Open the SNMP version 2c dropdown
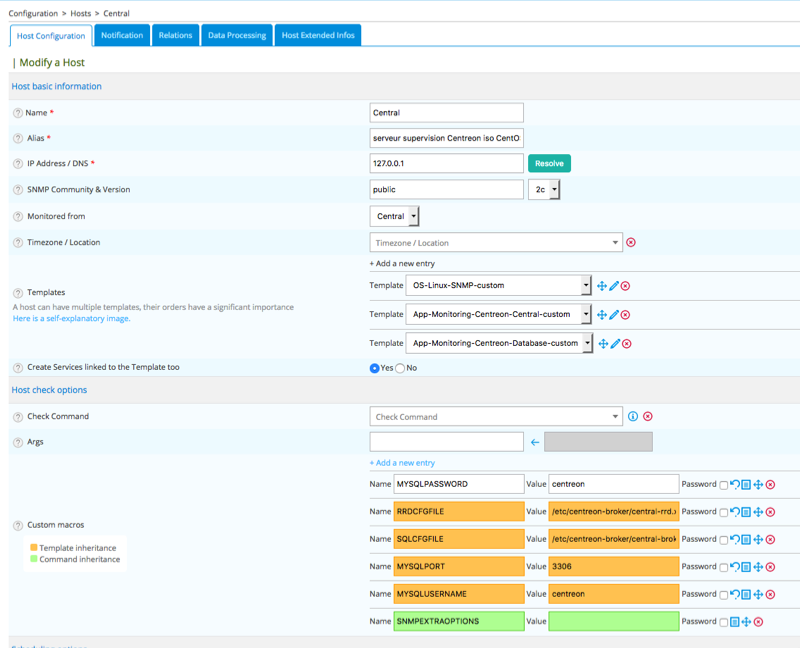The width and height of the screenshot is (800, 648). [544, 189]
